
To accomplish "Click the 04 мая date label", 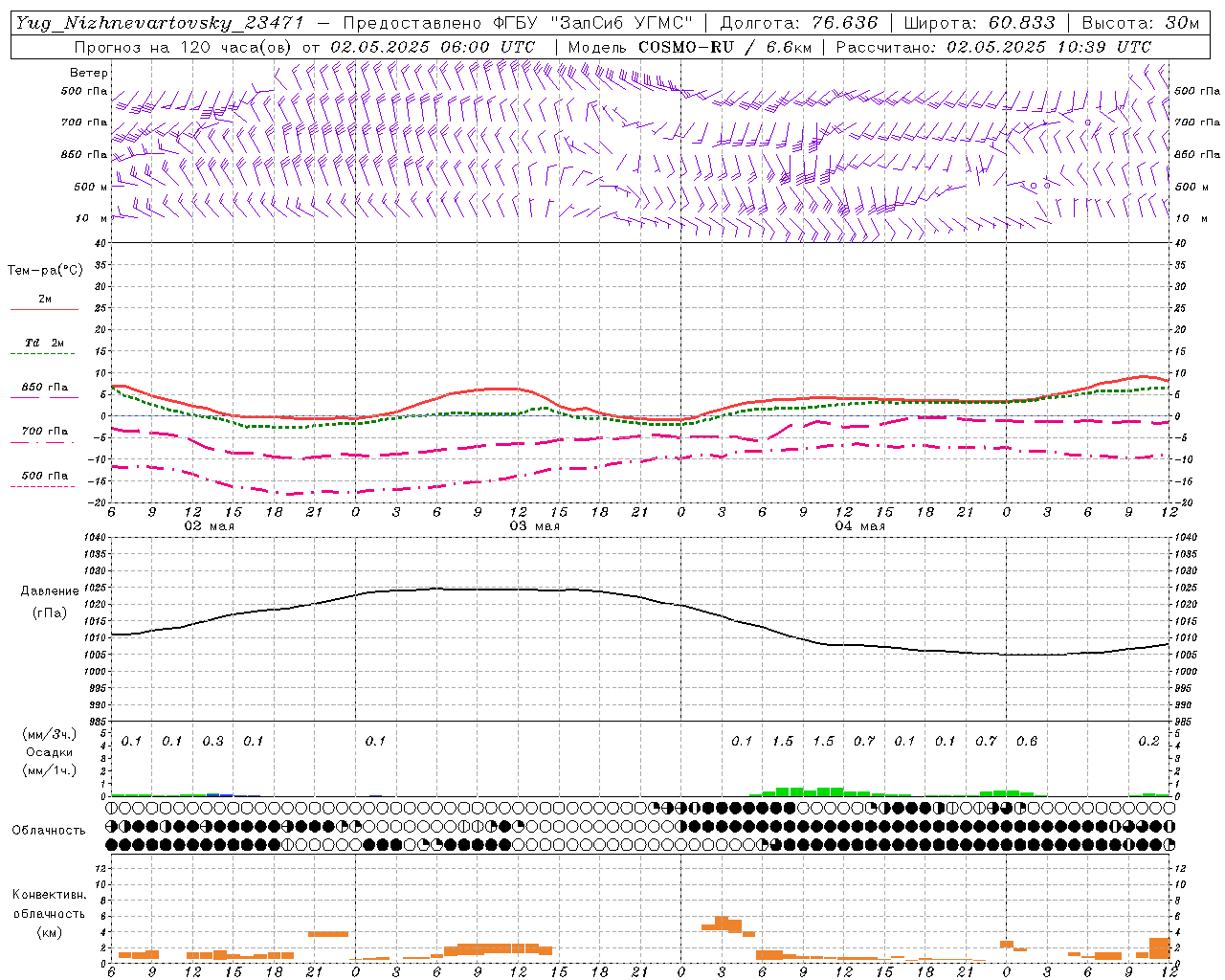I will (x=859, y=526).
